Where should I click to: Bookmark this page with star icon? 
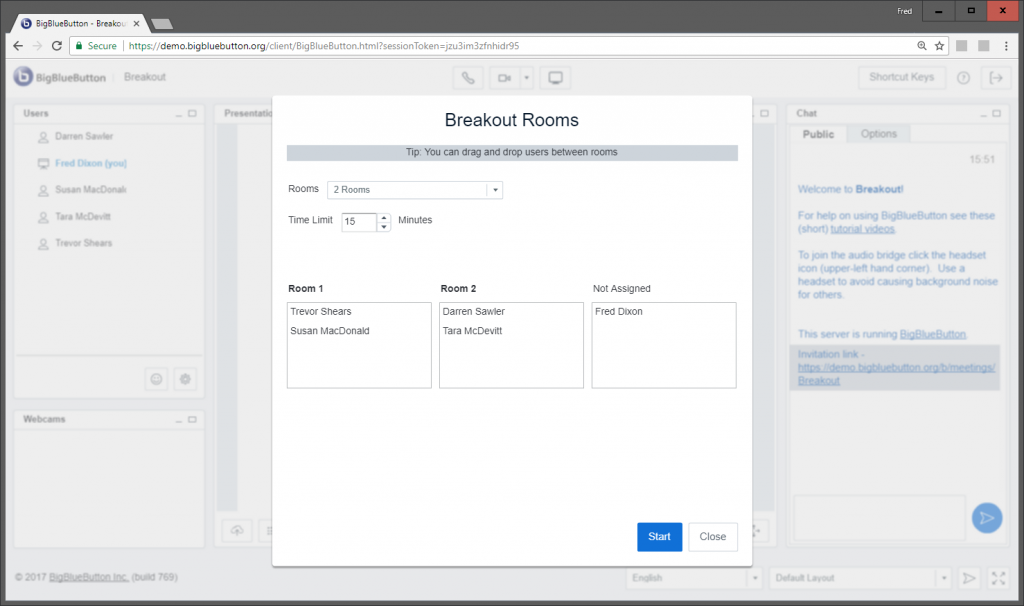939,46
